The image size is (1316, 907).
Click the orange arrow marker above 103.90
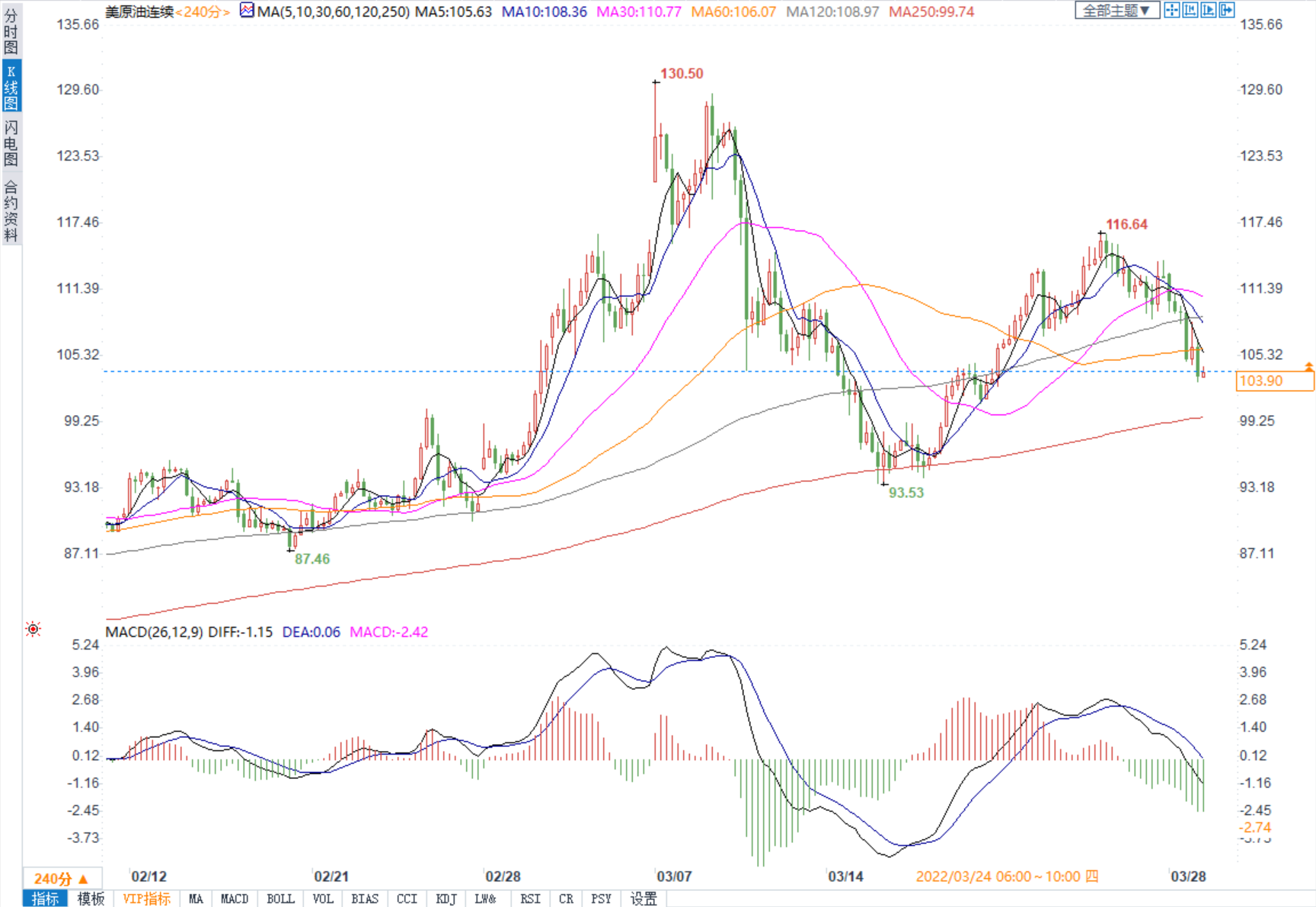1308,367
